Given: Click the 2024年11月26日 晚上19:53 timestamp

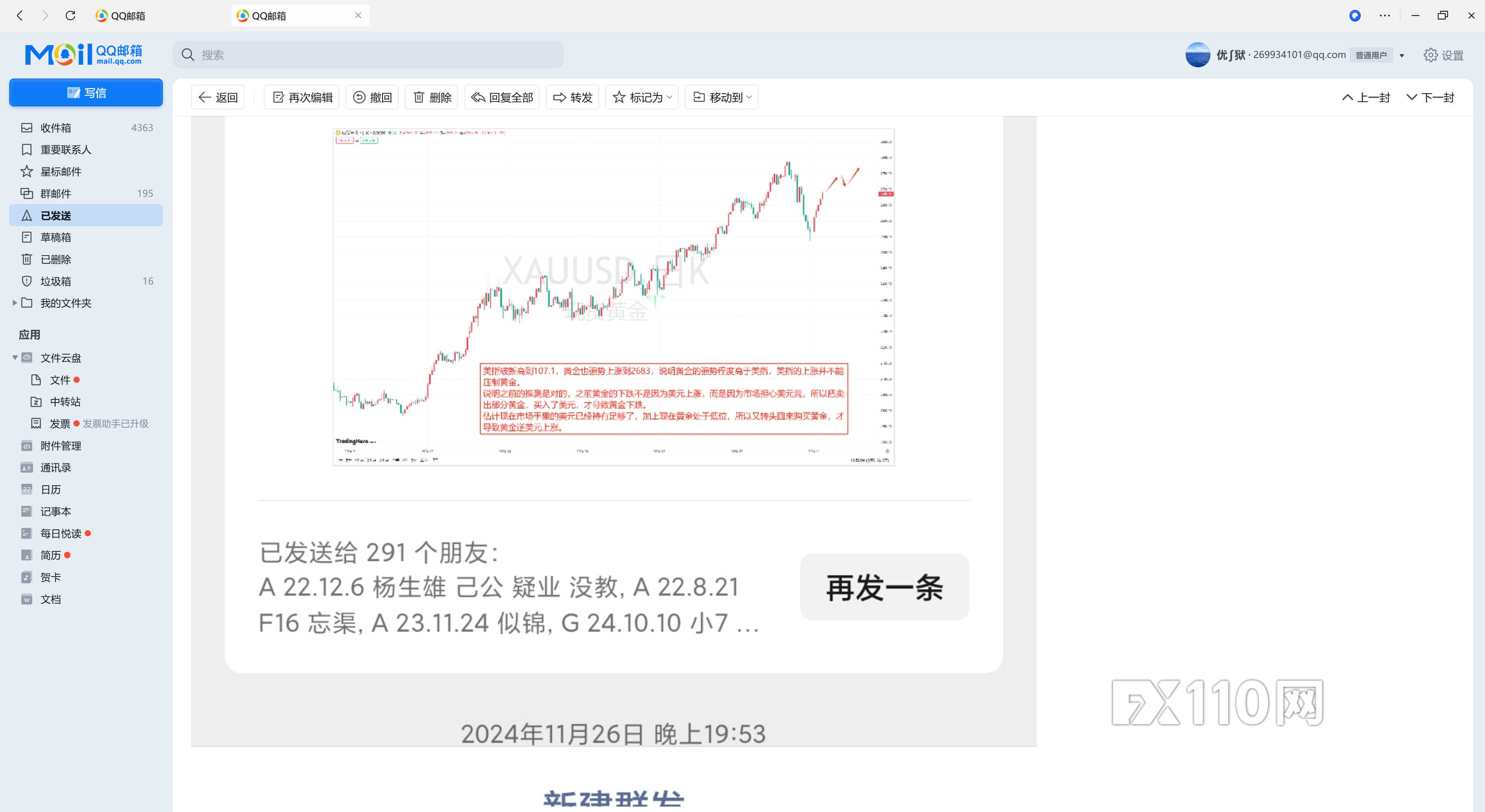Looking at the screenshot, I should pyautogui.click(x=613, y=734).
